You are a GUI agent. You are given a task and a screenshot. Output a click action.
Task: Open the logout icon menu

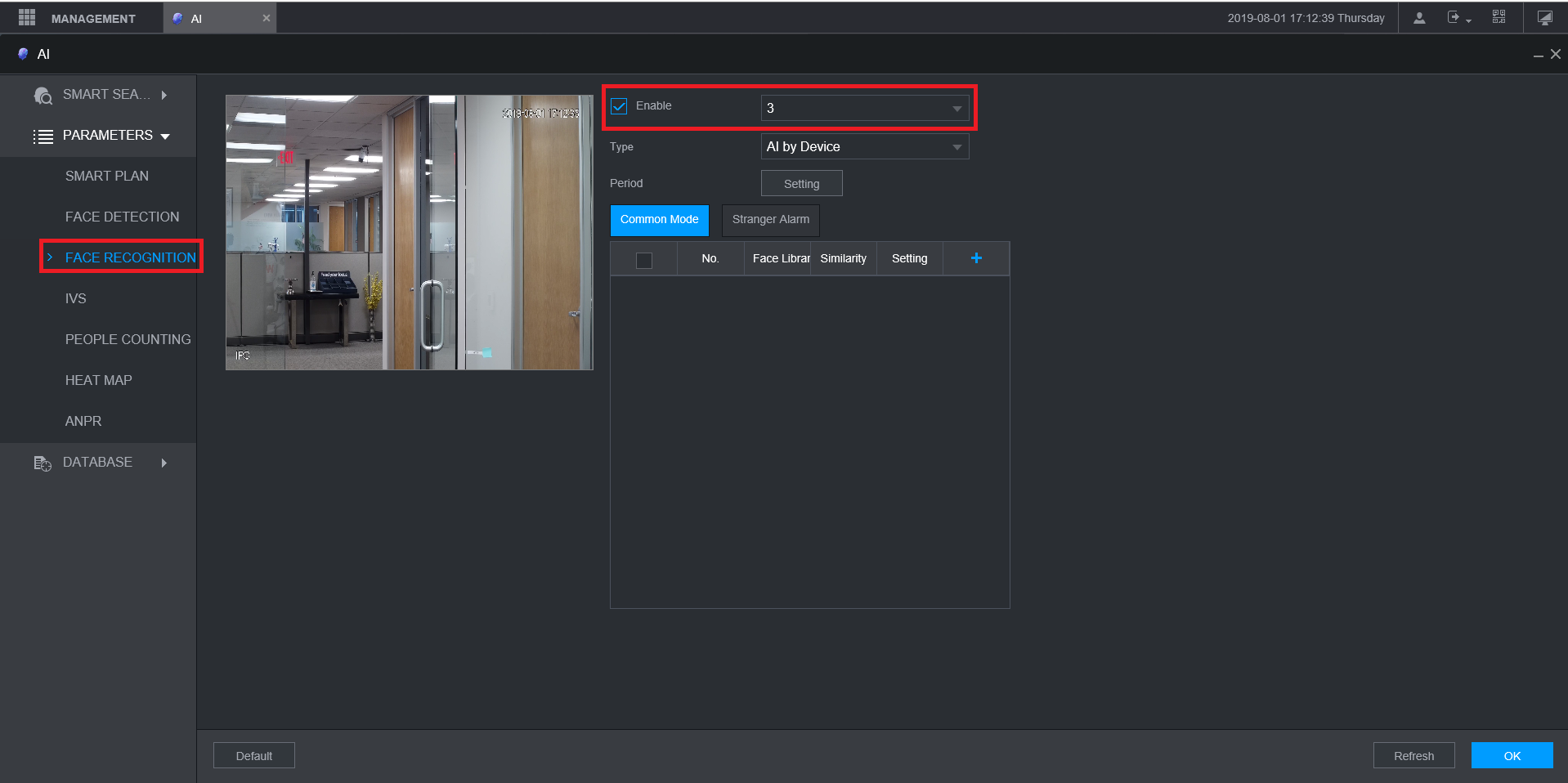(x=1458, y=17)
